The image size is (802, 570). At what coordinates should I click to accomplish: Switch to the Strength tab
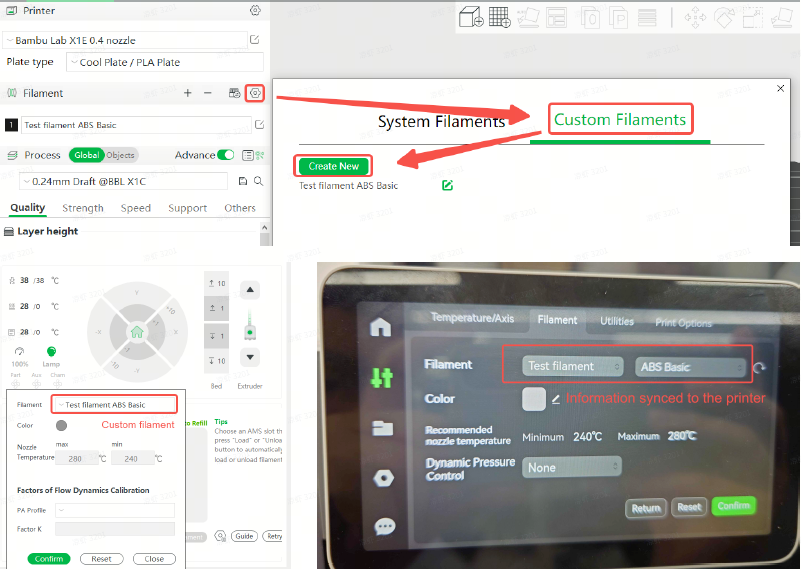(x=83, y=208)
